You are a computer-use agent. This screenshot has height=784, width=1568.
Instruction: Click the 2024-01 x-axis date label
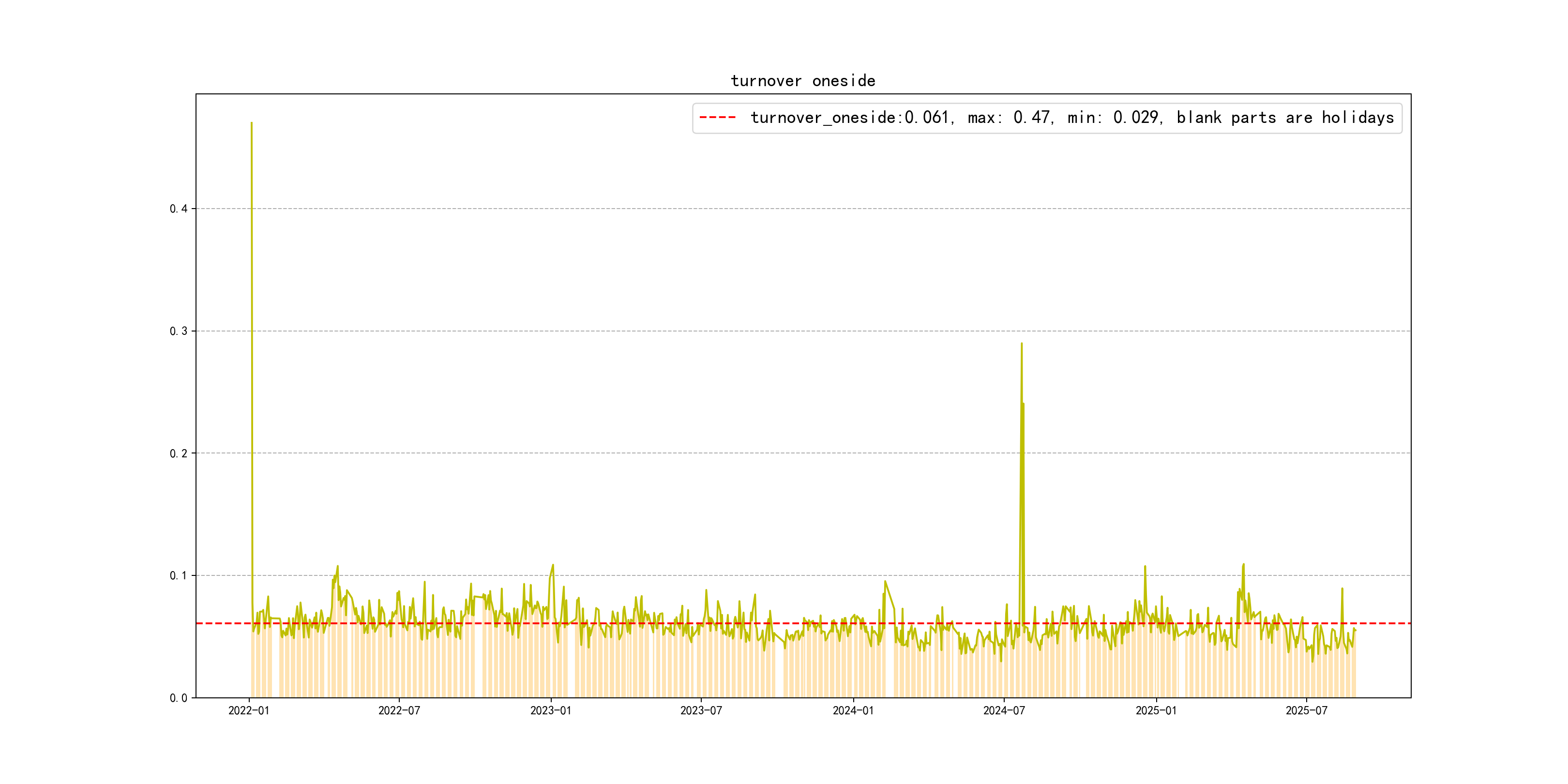tap(853, 711)
